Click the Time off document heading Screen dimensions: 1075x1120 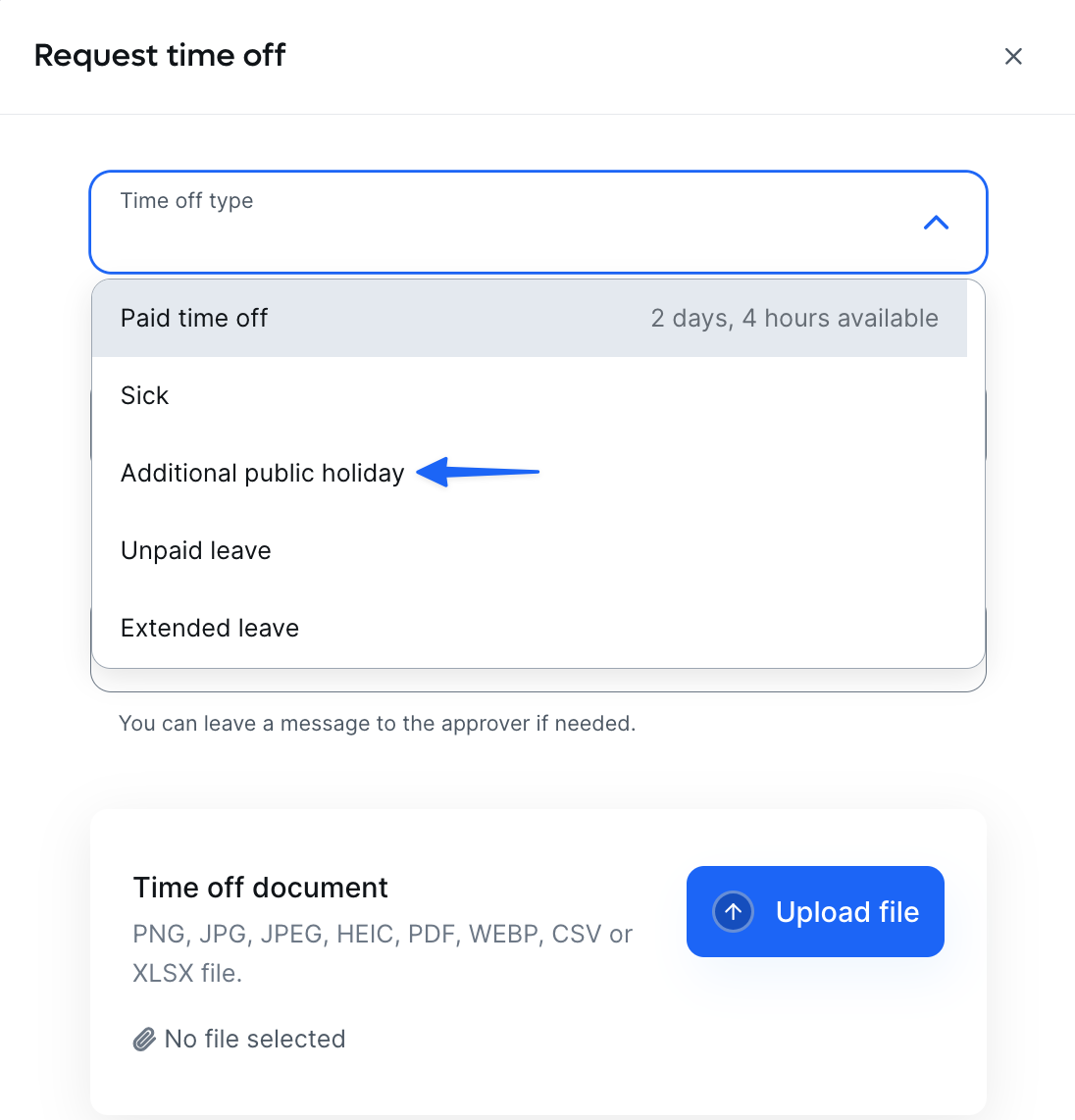(x=260, y=888)
